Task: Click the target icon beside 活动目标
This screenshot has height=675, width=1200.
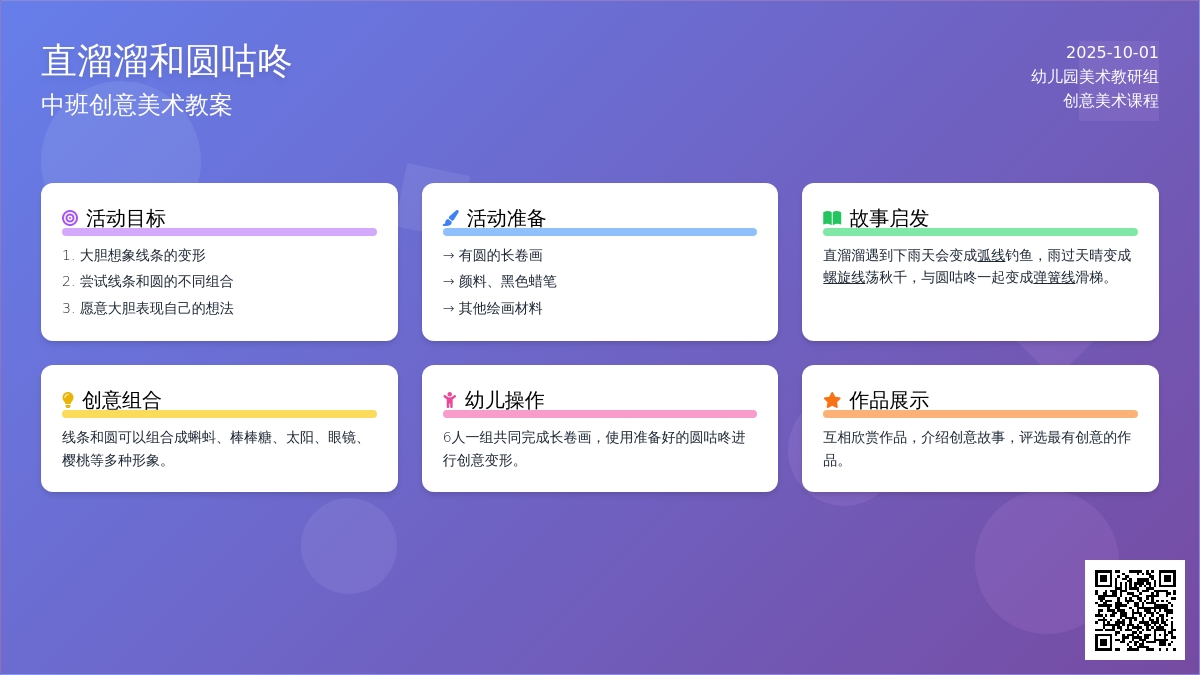Action: pos(70,218)
